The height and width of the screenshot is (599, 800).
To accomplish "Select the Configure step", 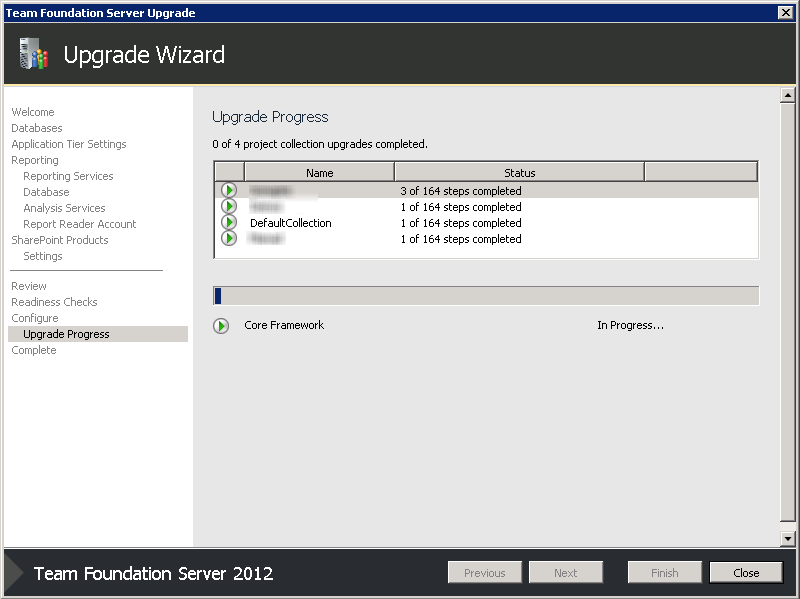I will [35, 318].
